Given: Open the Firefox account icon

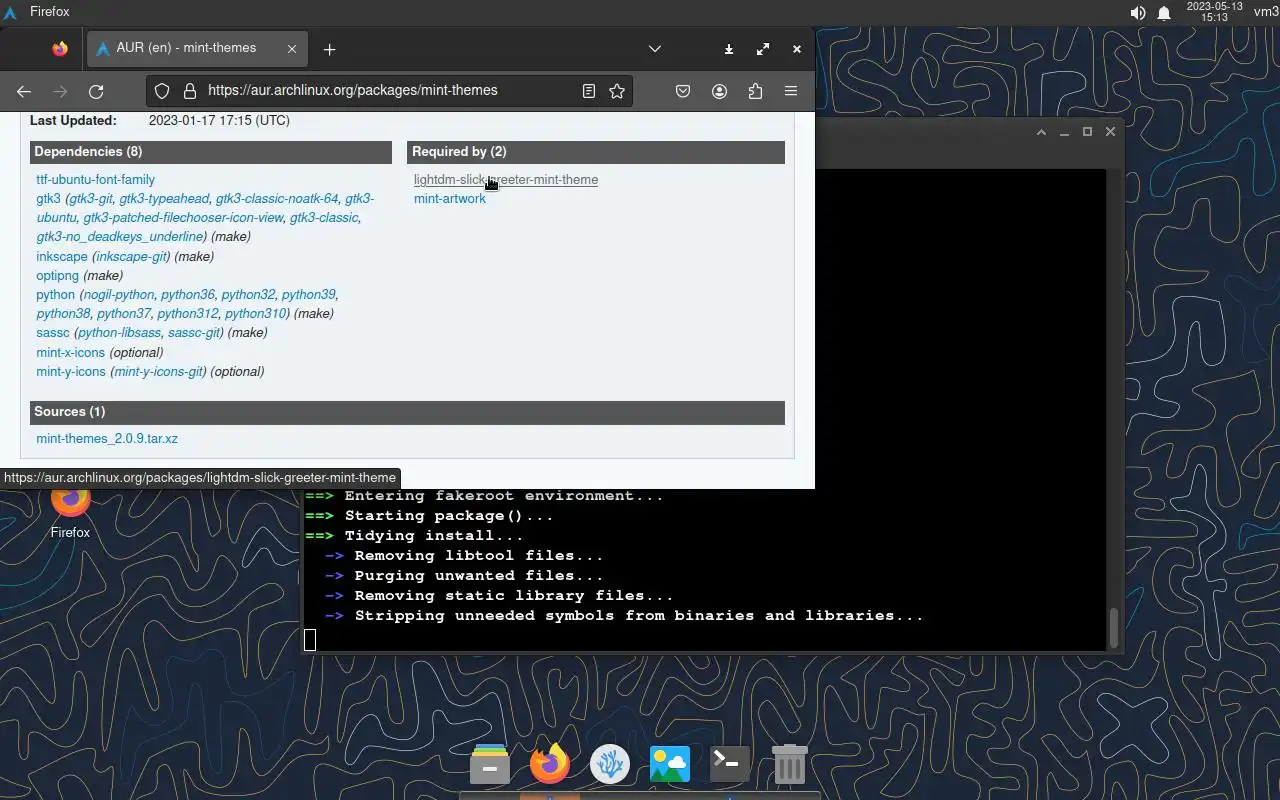Looking at the screenshot, I should pos(719,91).
